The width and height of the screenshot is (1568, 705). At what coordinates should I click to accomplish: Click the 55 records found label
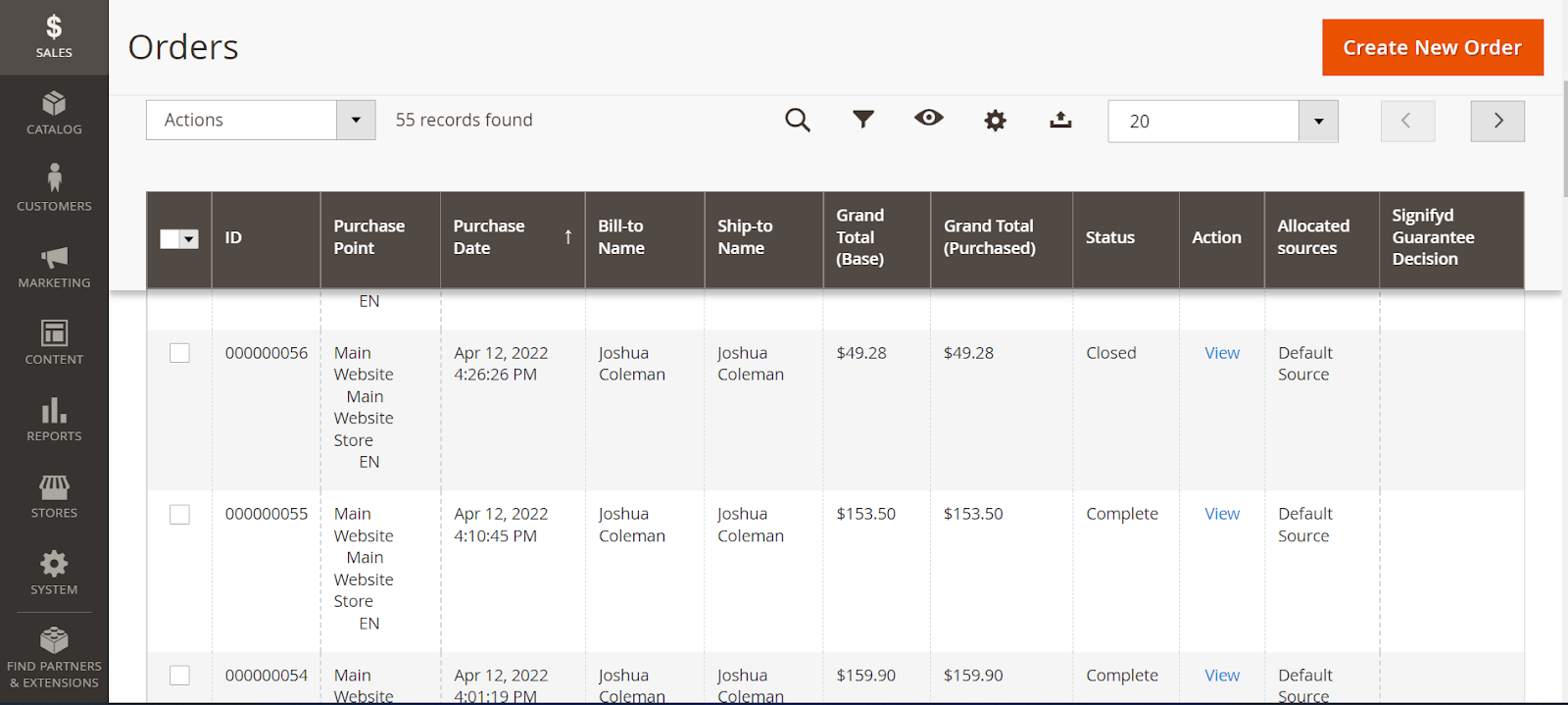pos(465,120)
